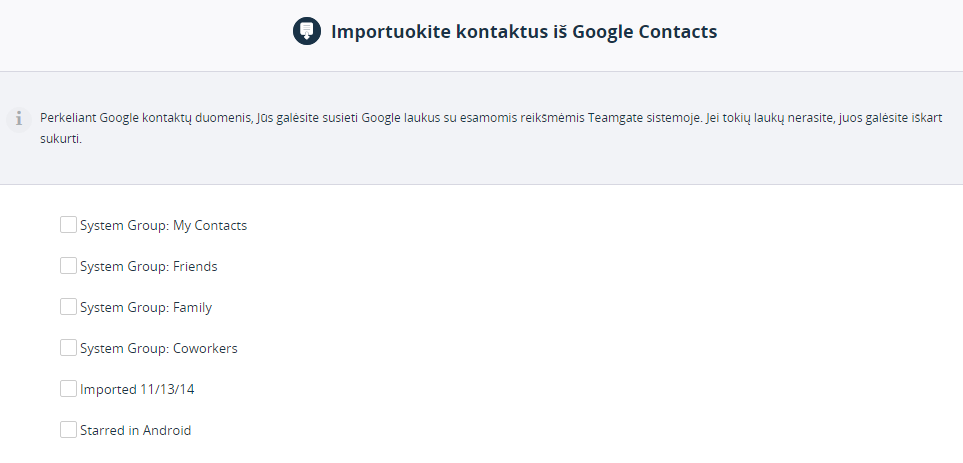Tick the System Group: Family checkbox

(x=68, y=306)
